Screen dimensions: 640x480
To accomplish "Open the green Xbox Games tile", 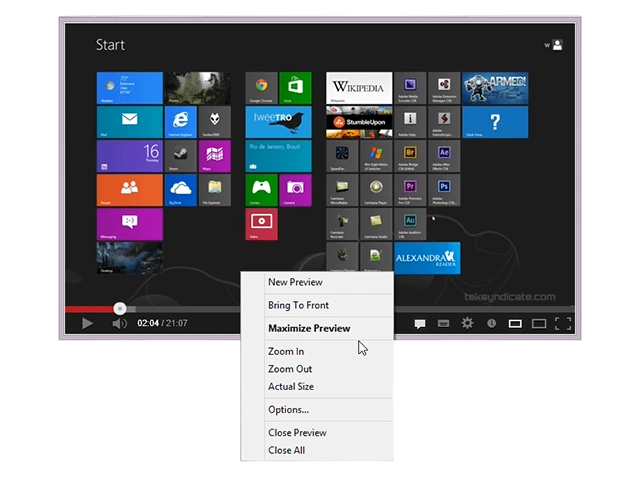I will 261,190.
